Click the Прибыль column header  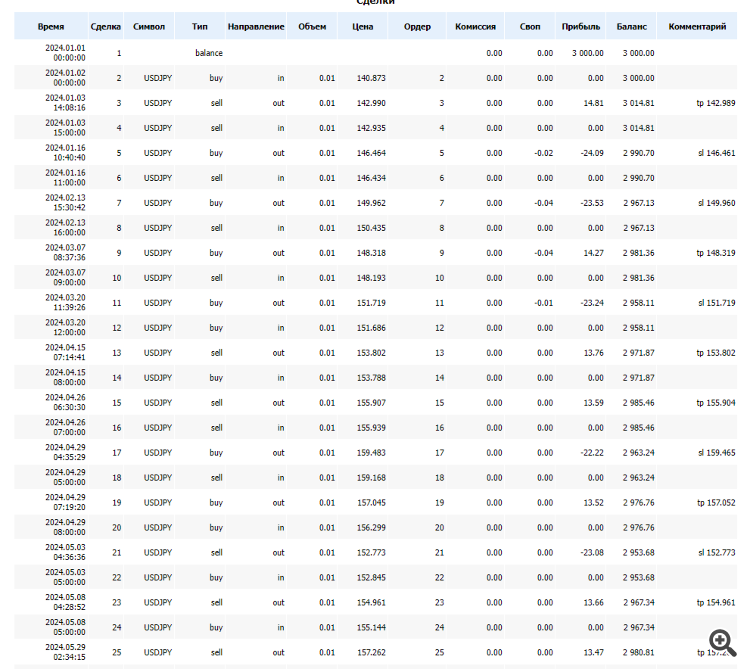581,27
